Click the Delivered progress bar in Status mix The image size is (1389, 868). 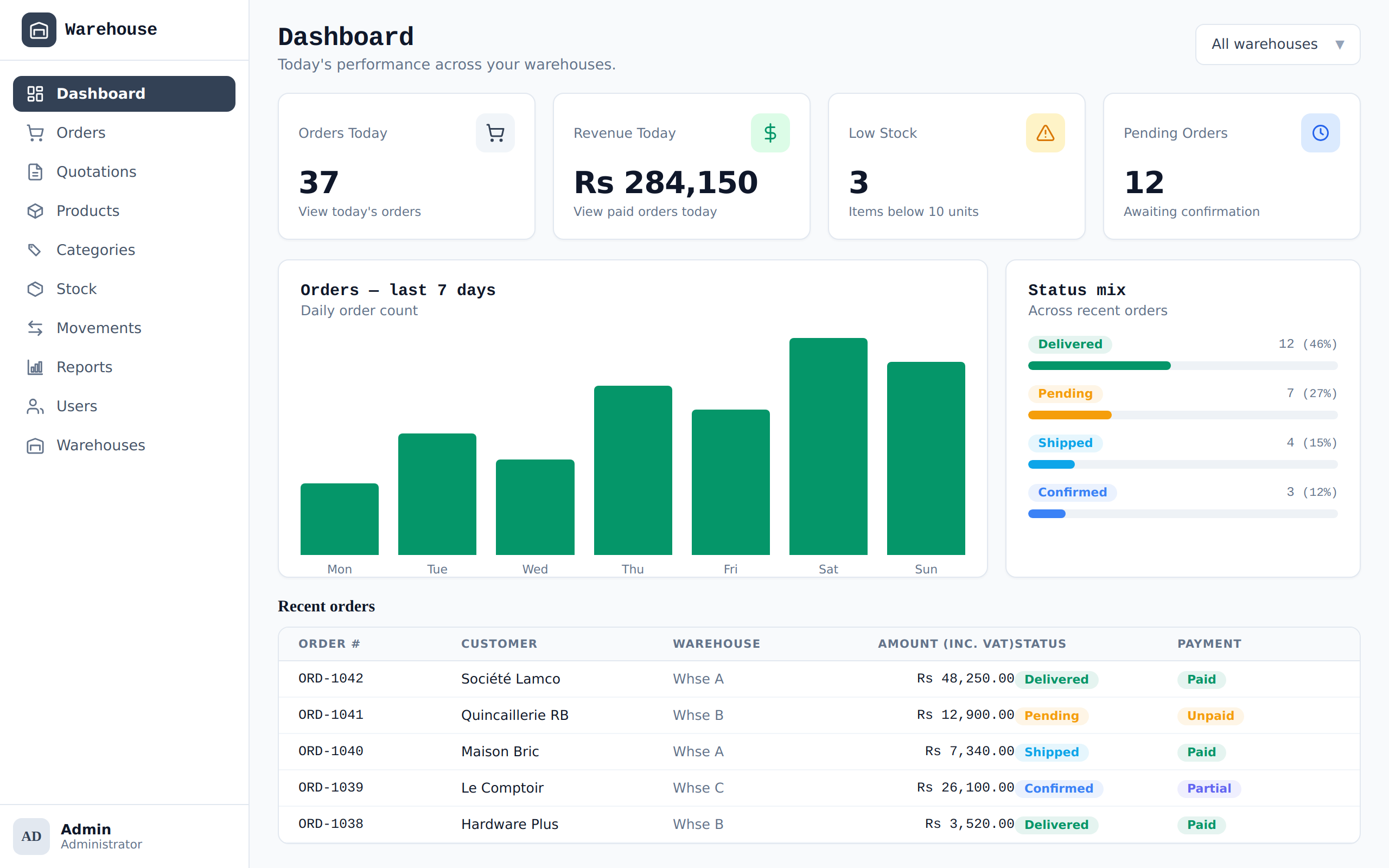click(1182, 366)
